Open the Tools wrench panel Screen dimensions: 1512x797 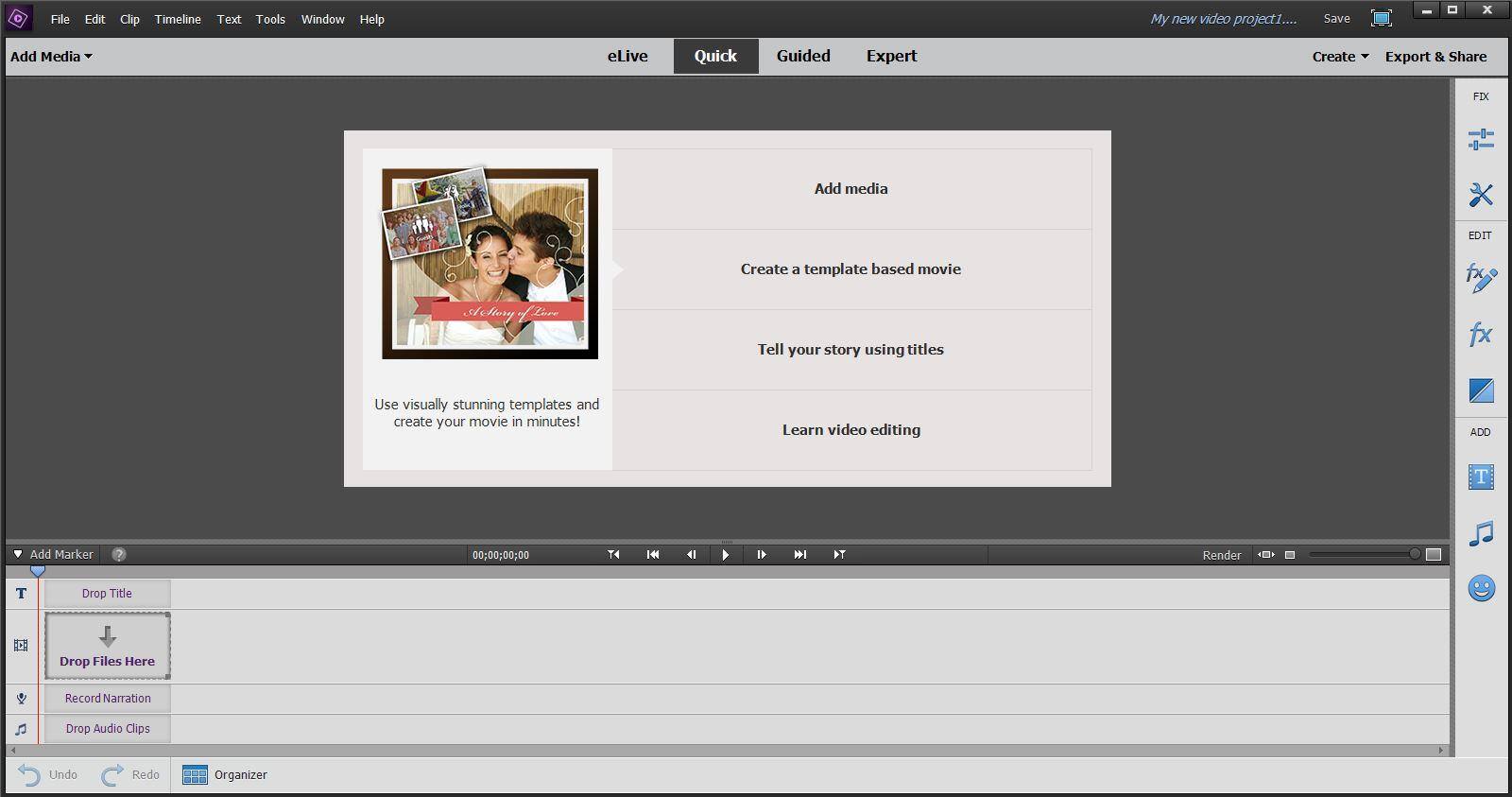tap(1481, 195)
